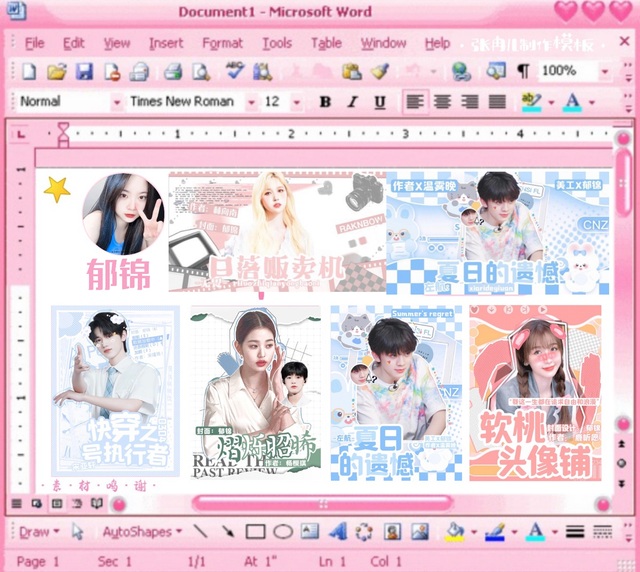
Task: Toggle Italic formatting
Action: pyautogui.click(x=352, y=102)
